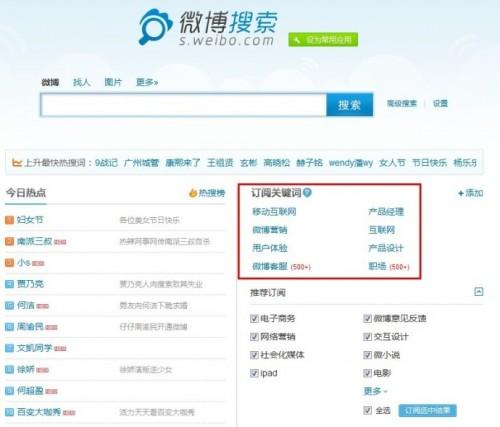Open trending term 高晓松

277,163
